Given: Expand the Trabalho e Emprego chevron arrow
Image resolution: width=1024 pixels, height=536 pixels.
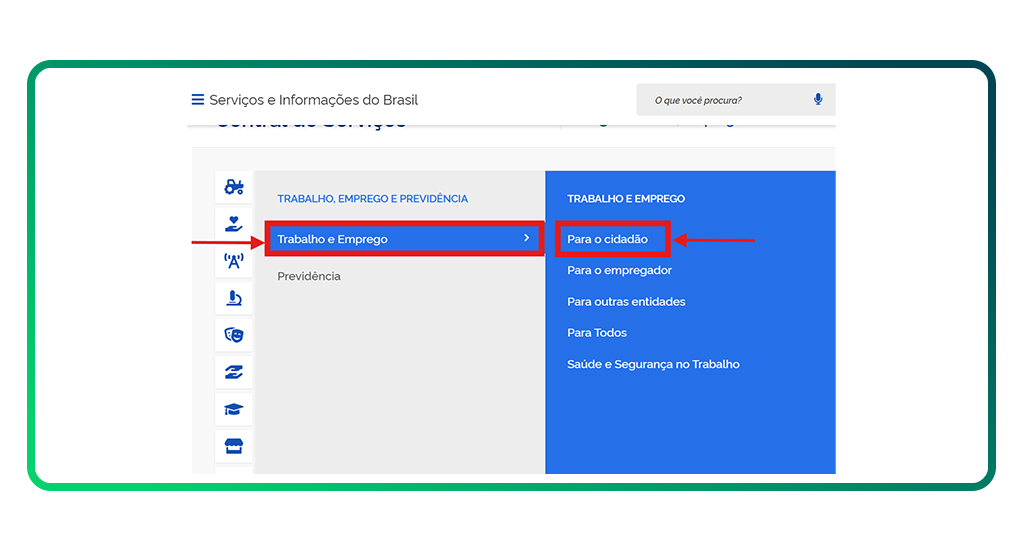Looking at the screenshot, I should (526, 238).
